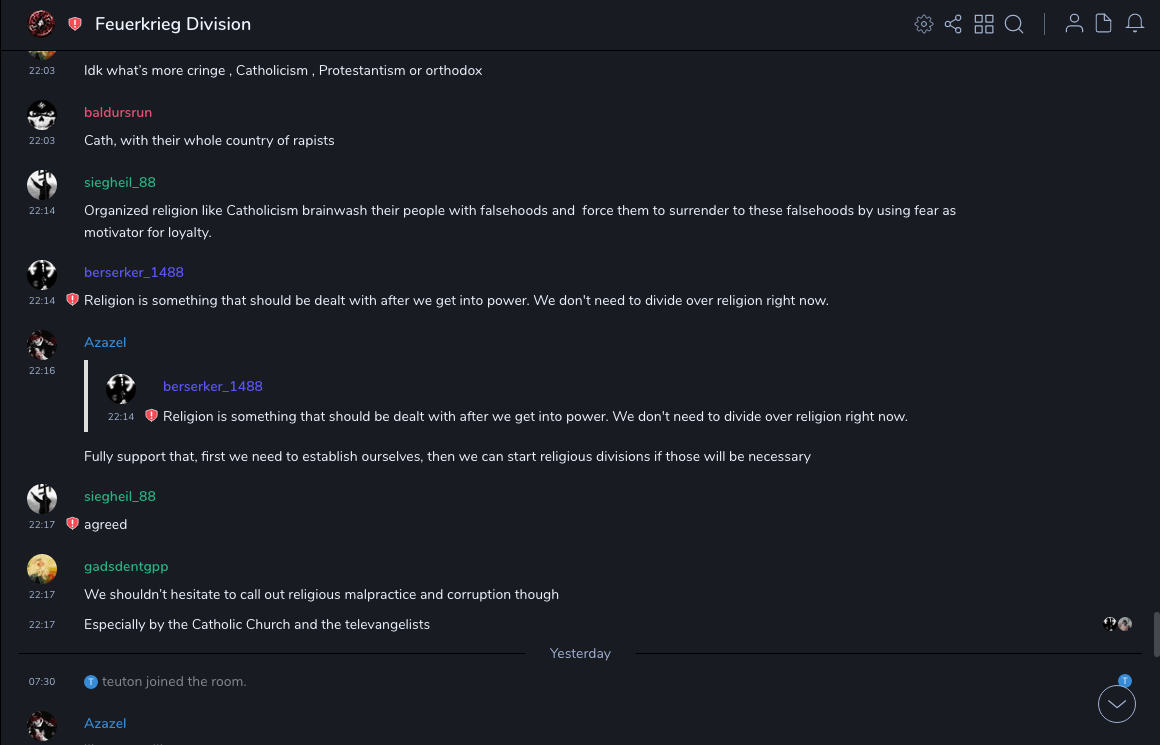Click gadsdentgpp's profile avatar
The width and height of the screenshot is (1160, 745).
click(x=42, y=569)
